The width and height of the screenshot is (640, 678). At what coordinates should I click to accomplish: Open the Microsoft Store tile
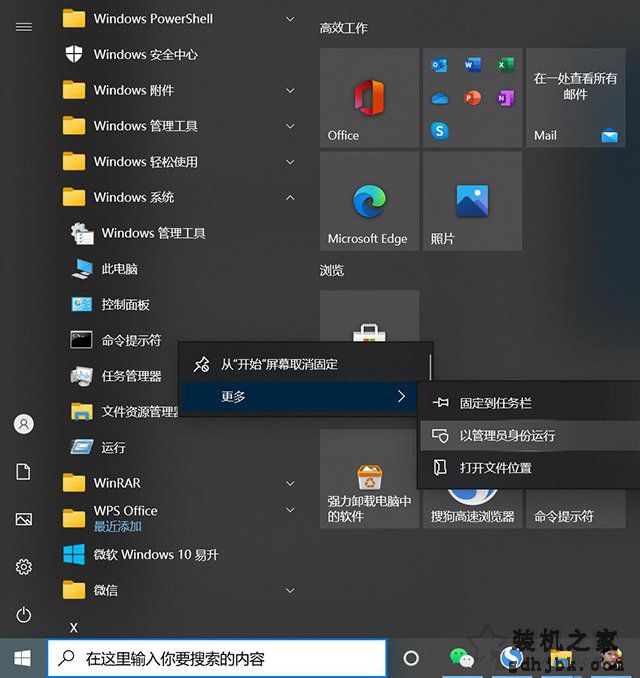pos(369,316)
